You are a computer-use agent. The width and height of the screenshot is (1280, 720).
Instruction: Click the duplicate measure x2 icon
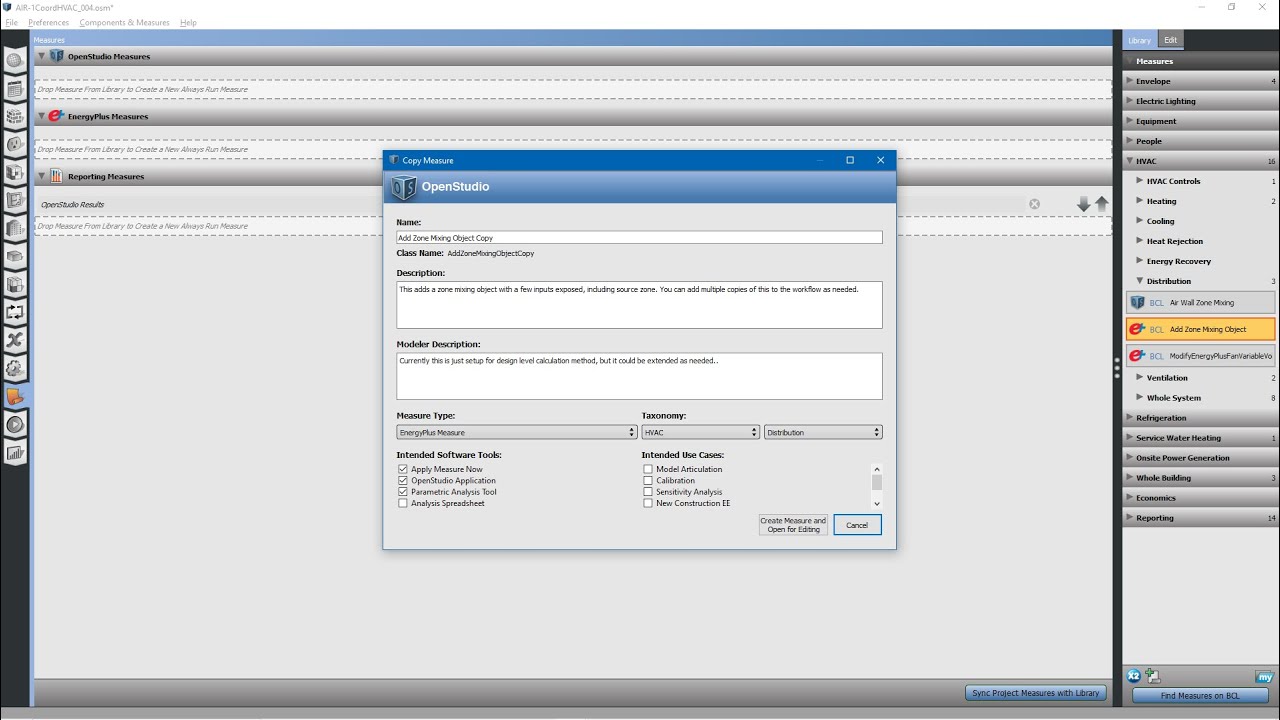click(x=1134, y=676)
